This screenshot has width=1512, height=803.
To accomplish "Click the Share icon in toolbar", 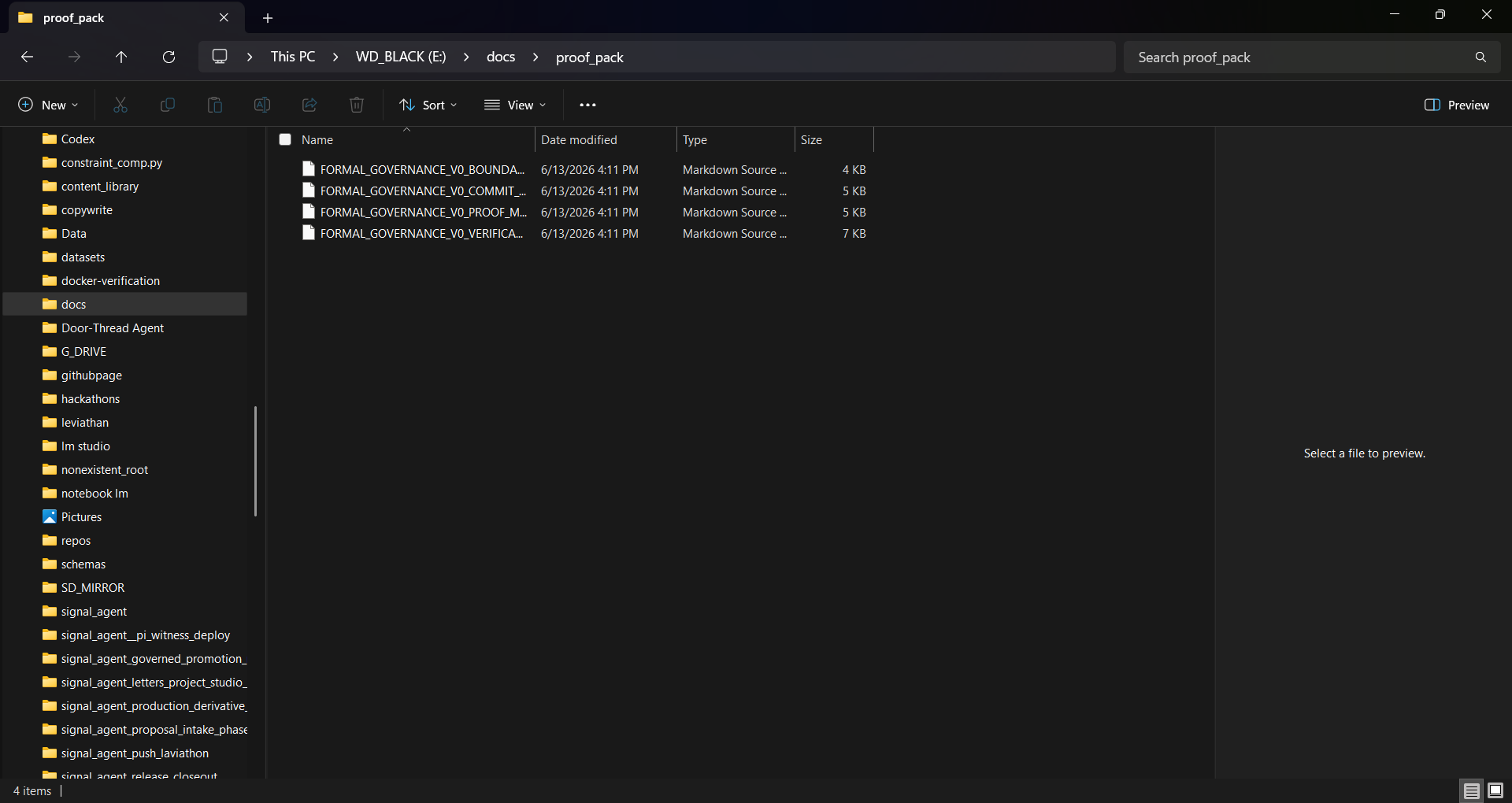I will (x=309, y=105).
